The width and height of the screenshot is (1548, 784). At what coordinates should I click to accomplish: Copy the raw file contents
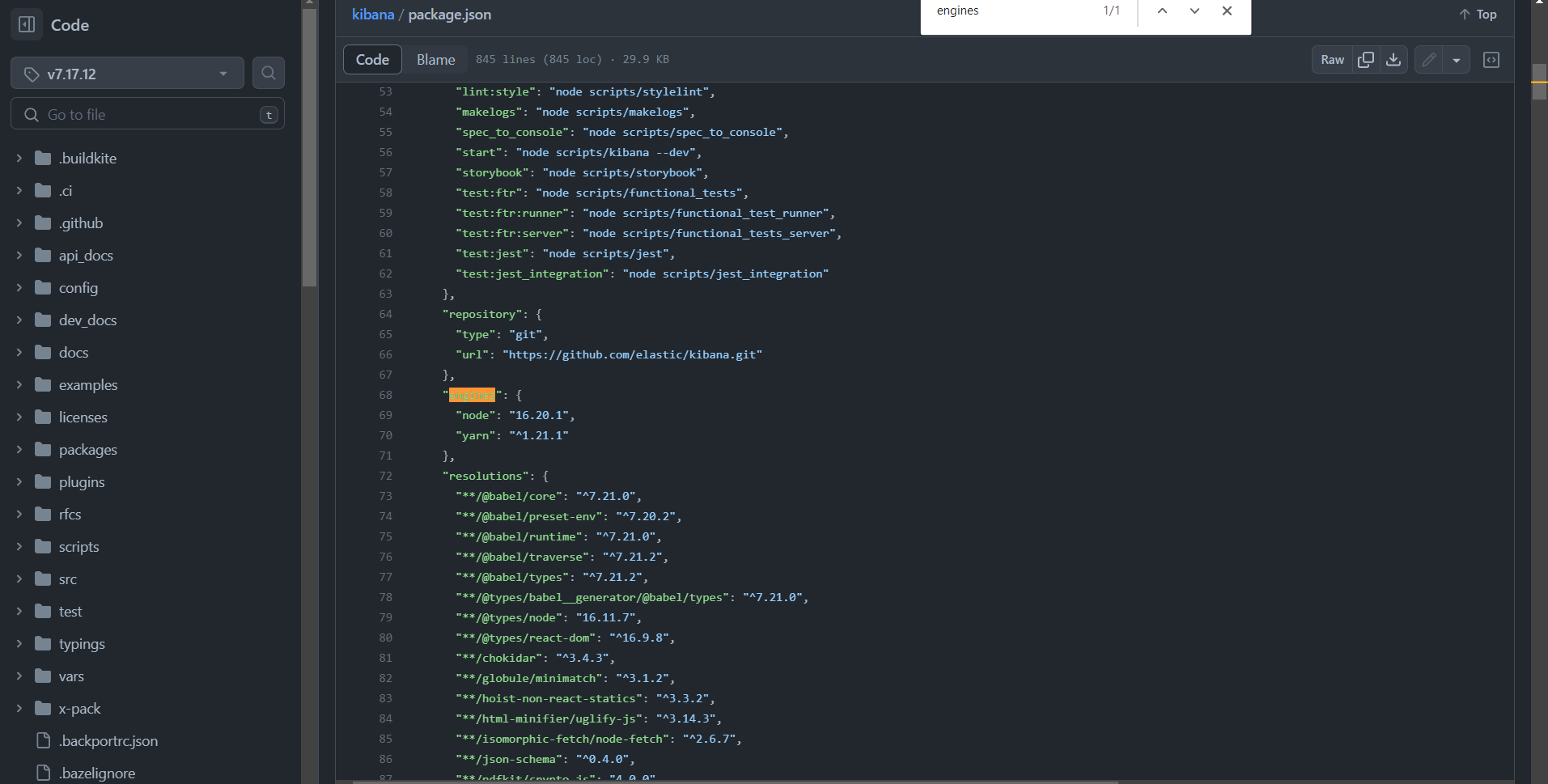click(x=1365, y=59)
